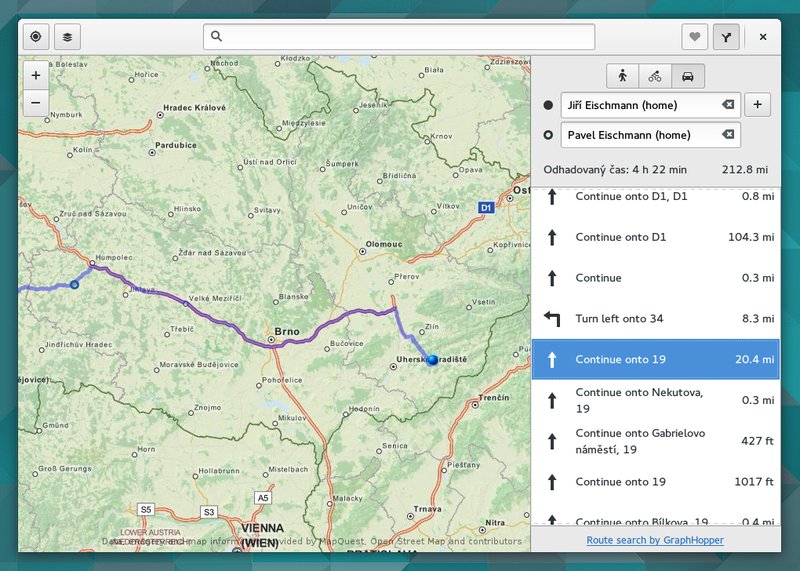Click the Humpolec route waypoint

pyautogui.click(x=92, y=263)
